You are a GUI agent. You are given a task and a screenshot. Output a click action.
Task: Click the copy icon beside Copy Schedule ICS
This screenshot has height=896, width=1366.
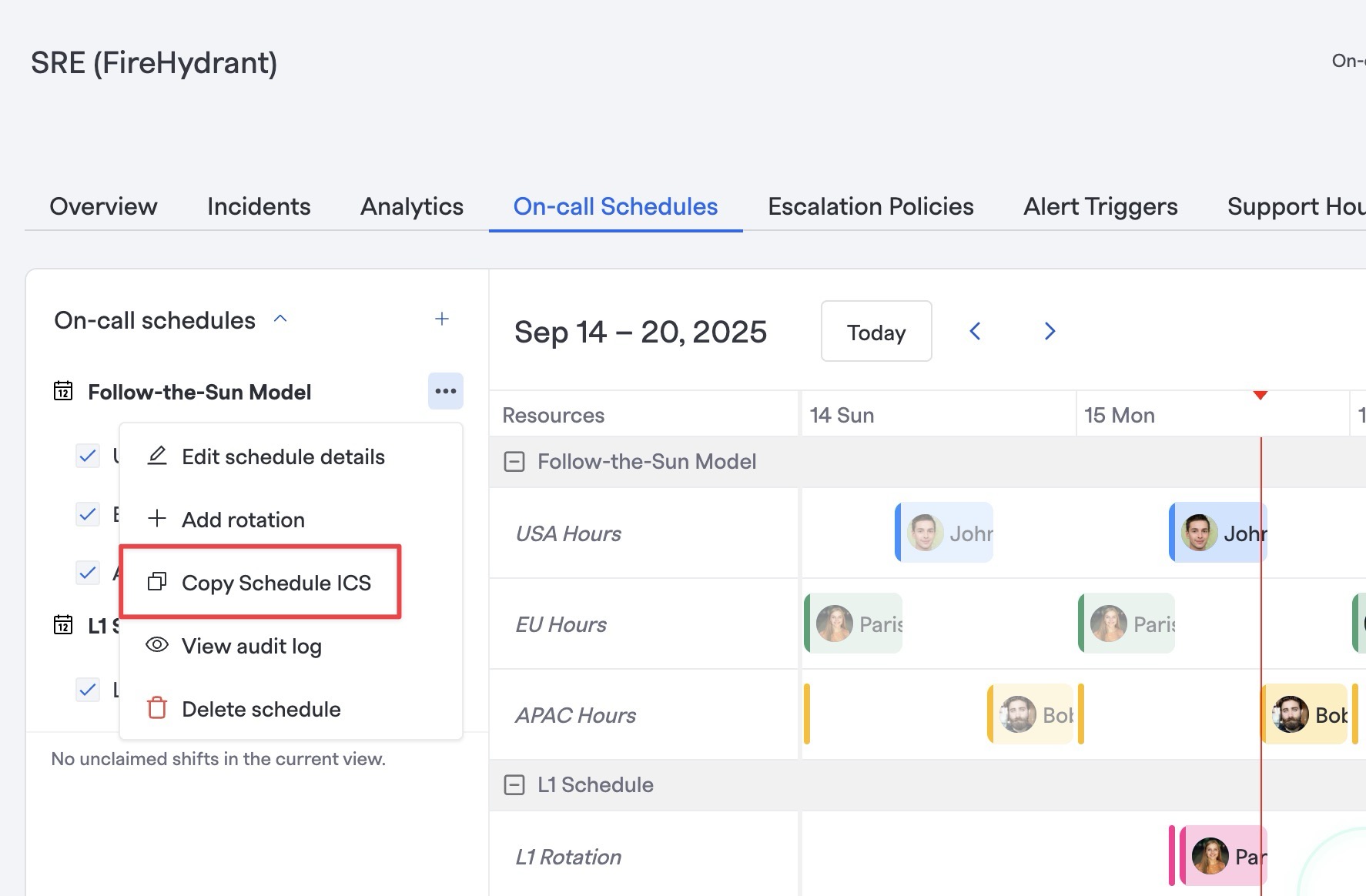point(157,582)
